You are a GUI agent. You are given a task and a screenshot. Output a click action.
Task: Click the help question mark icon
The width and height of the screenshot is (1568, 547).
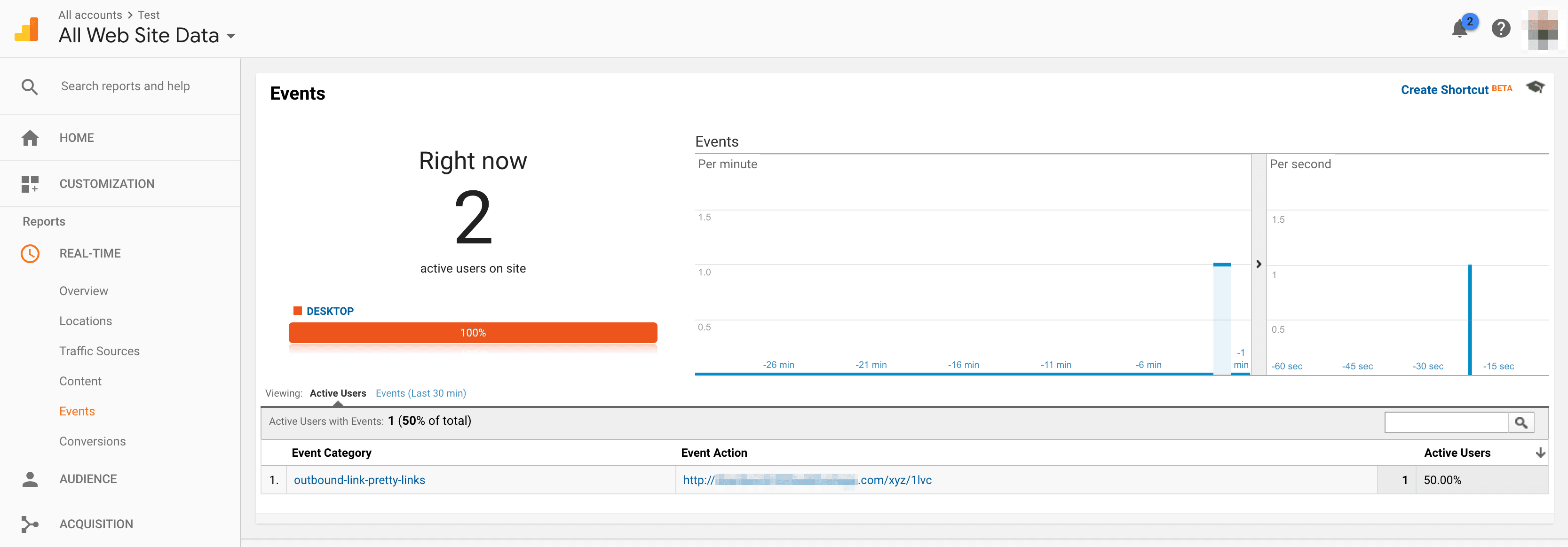tap(1501, 29)
